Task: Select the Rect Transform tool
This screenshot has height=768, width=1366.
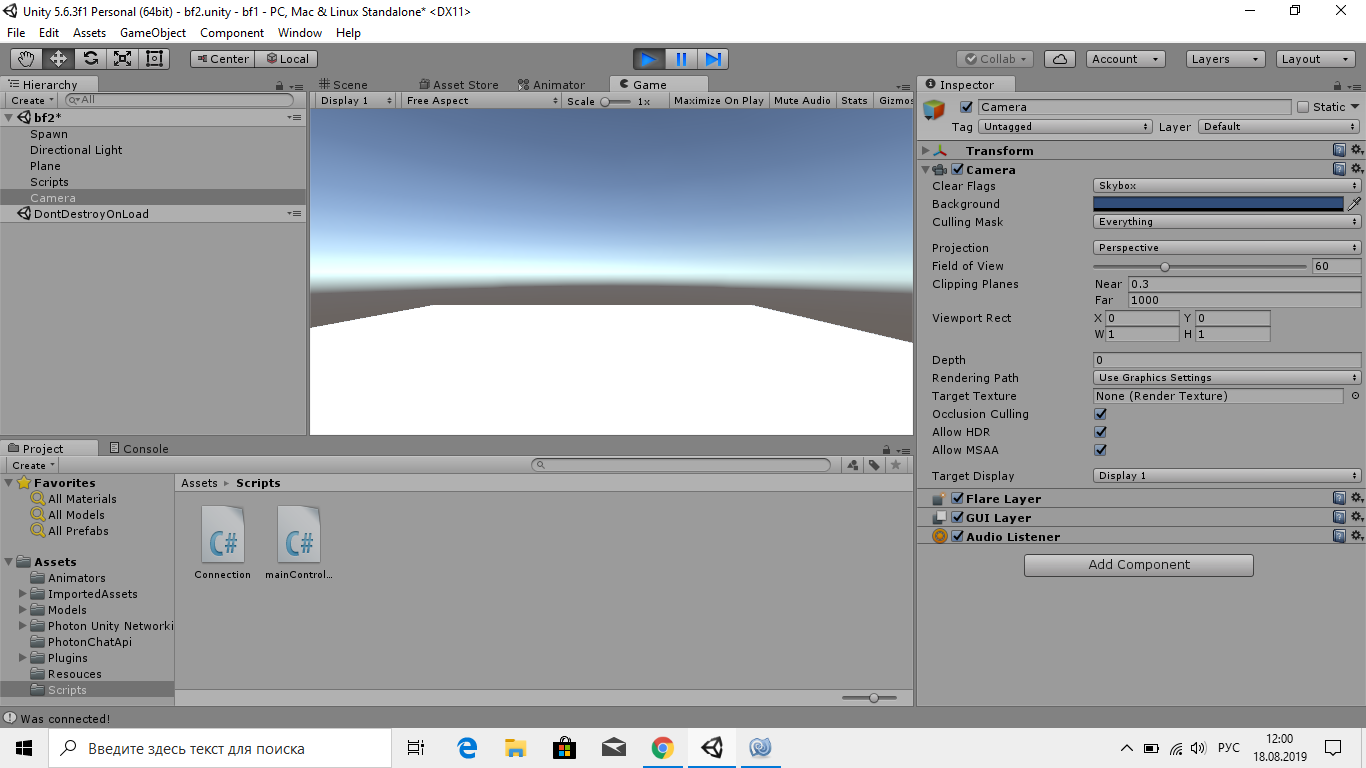Action: coord(154,59)
